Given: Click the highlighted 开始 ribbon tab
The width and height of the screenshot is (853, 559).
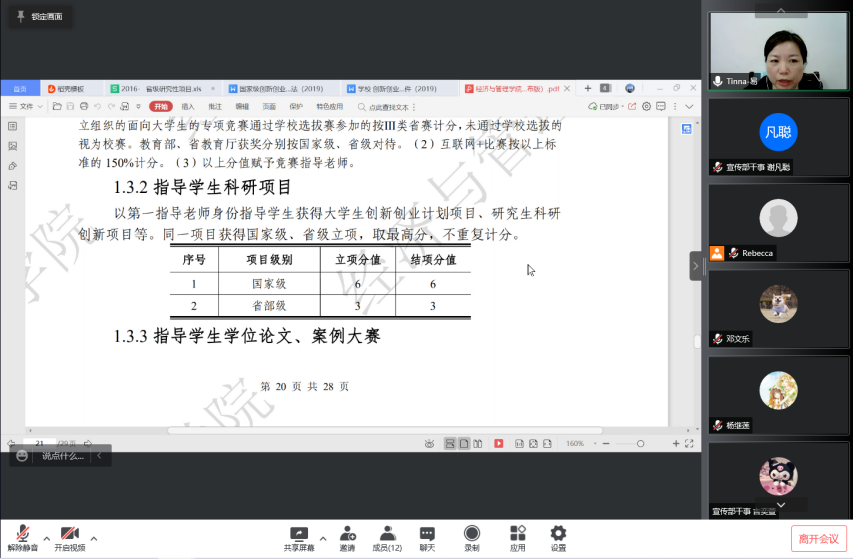Looking at the screenshot, I should [161, 106].
